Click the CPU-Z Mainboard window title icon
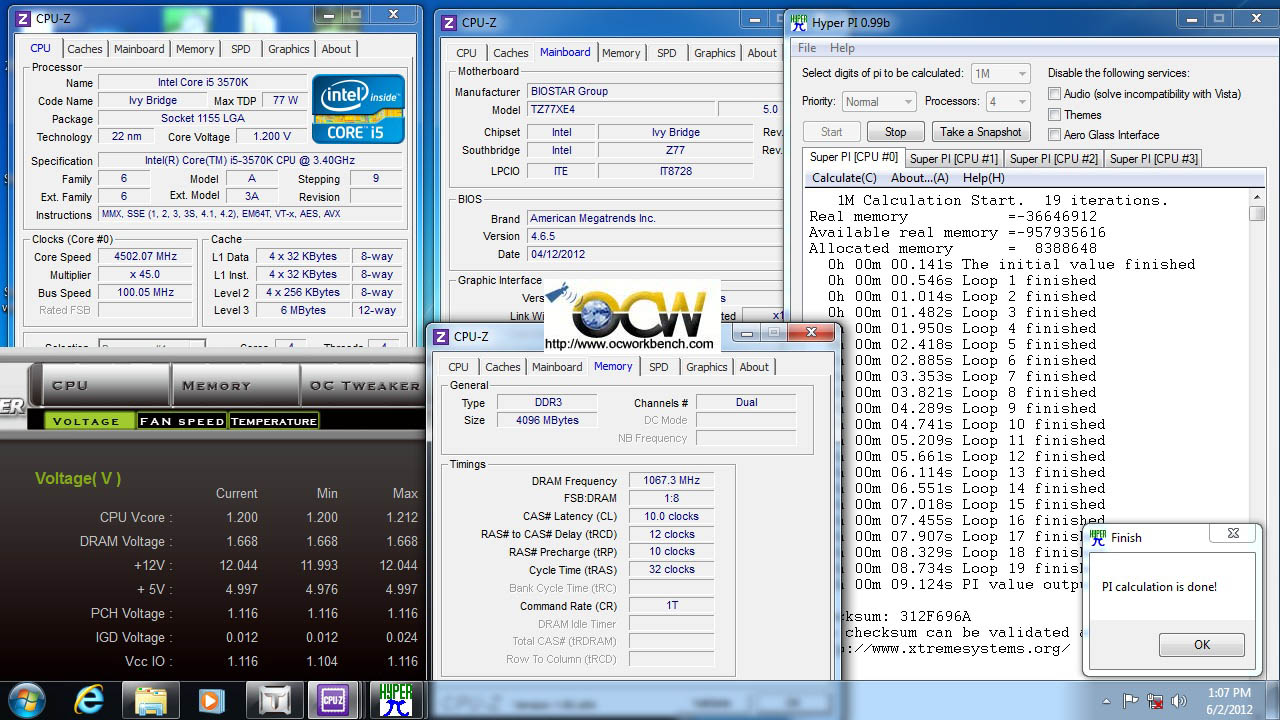The height and width of the screenshot is (720, 1280). 449,23
